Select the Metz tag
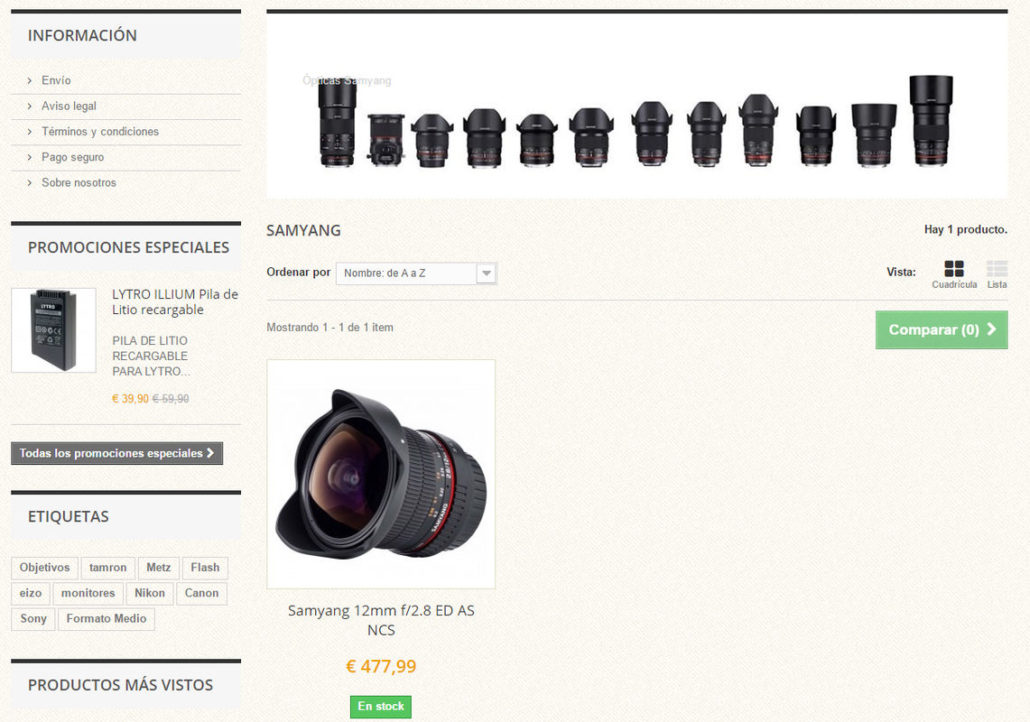The width and height of the screenshot is (1030, 722). (x=158, y=568)
